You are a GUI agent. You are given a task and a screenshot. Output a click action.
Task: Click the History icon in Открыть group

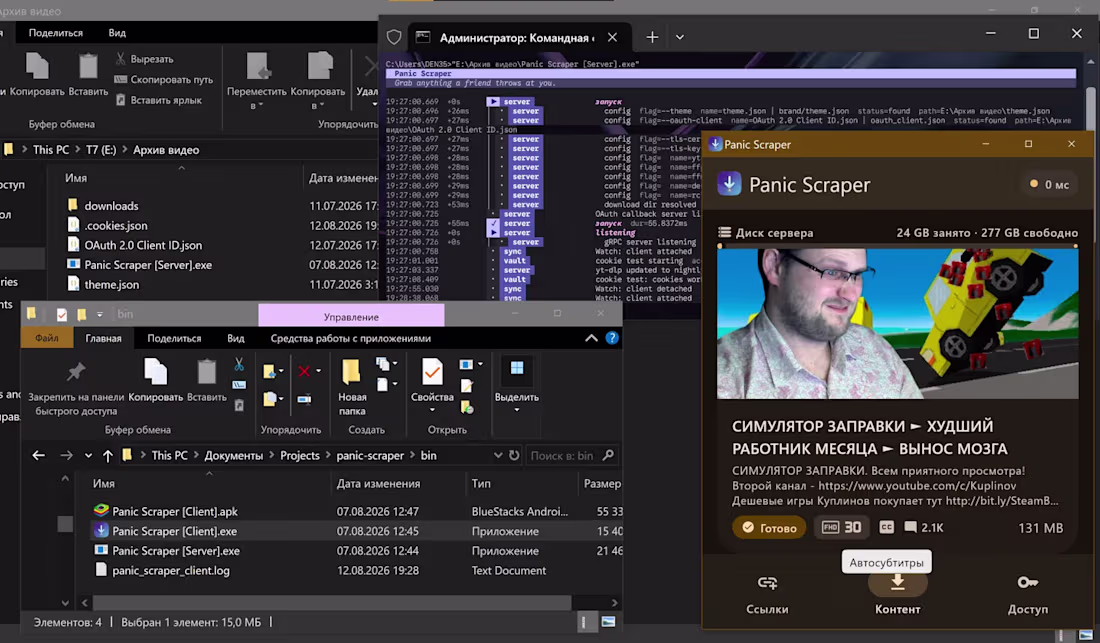(x=467, y=405)
